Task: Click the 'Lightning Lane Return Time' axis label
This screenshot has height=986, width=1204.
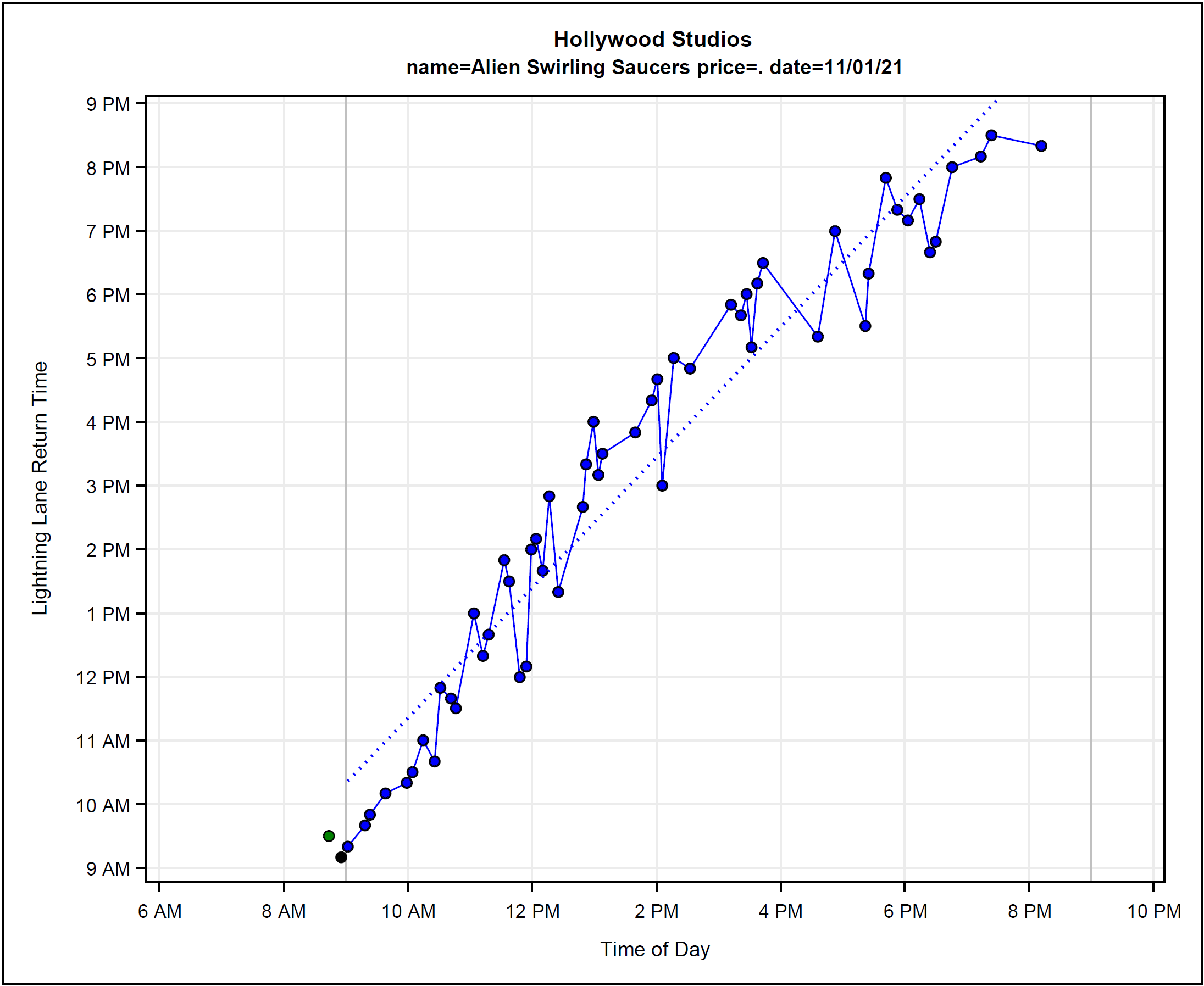Action: tap(40, 488)
